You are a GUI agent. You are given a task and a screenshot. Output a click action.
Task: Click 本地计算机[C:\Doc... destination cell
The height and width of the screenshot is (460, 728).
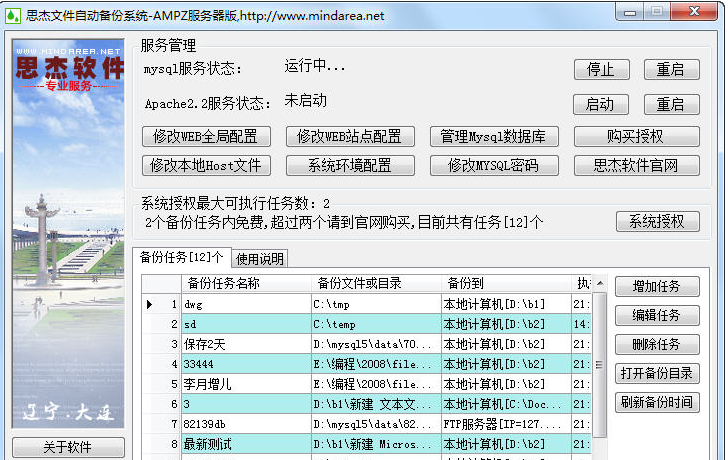pos(507,404)
